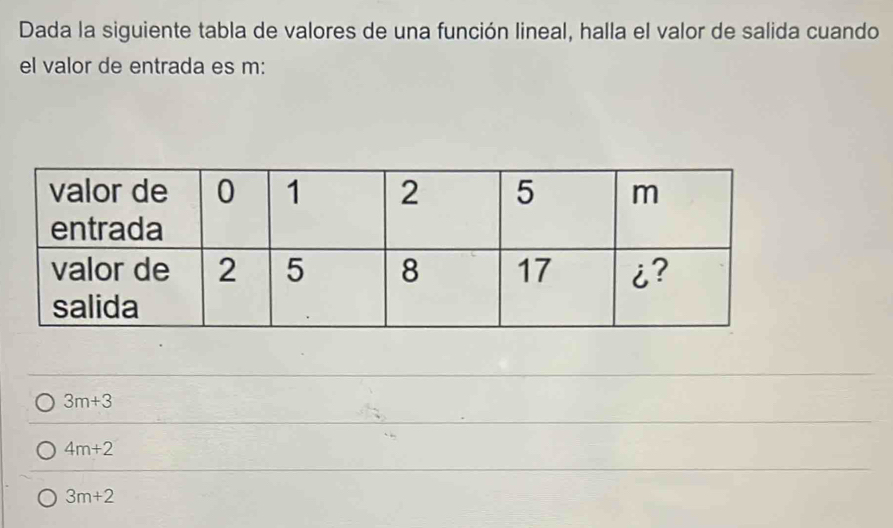Click the 5 cell in the entrada row
The image size is (893, 528).
tap(524, 194)
